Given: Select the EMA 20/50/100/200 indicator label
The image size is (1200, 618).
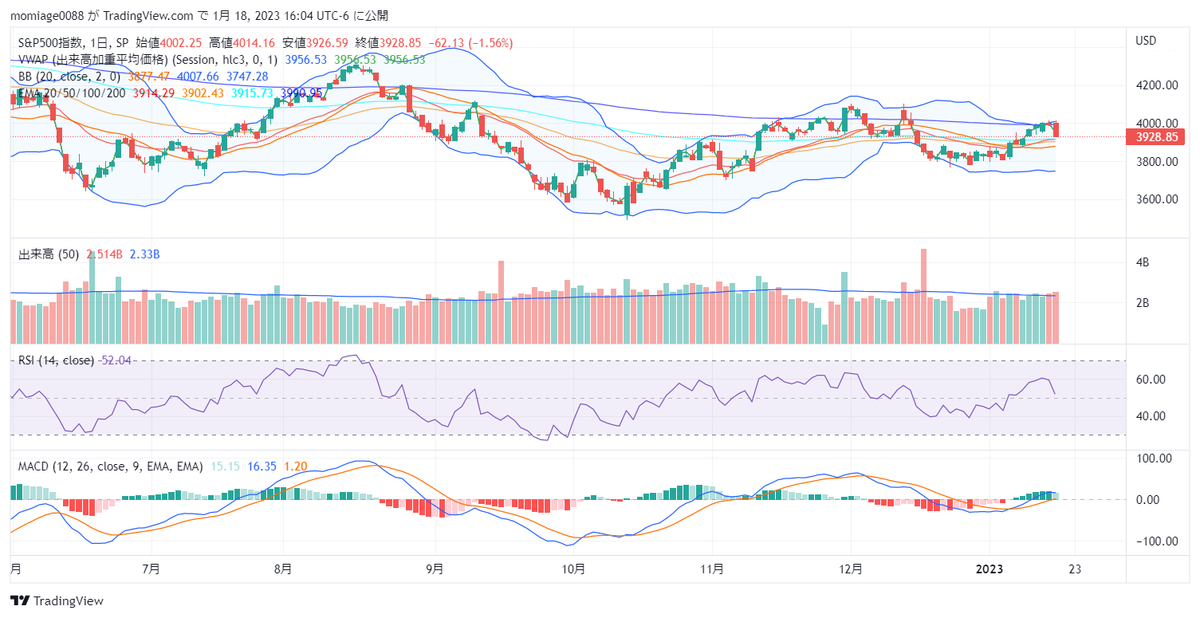Looking at the screenshot, I should [70, 93].
